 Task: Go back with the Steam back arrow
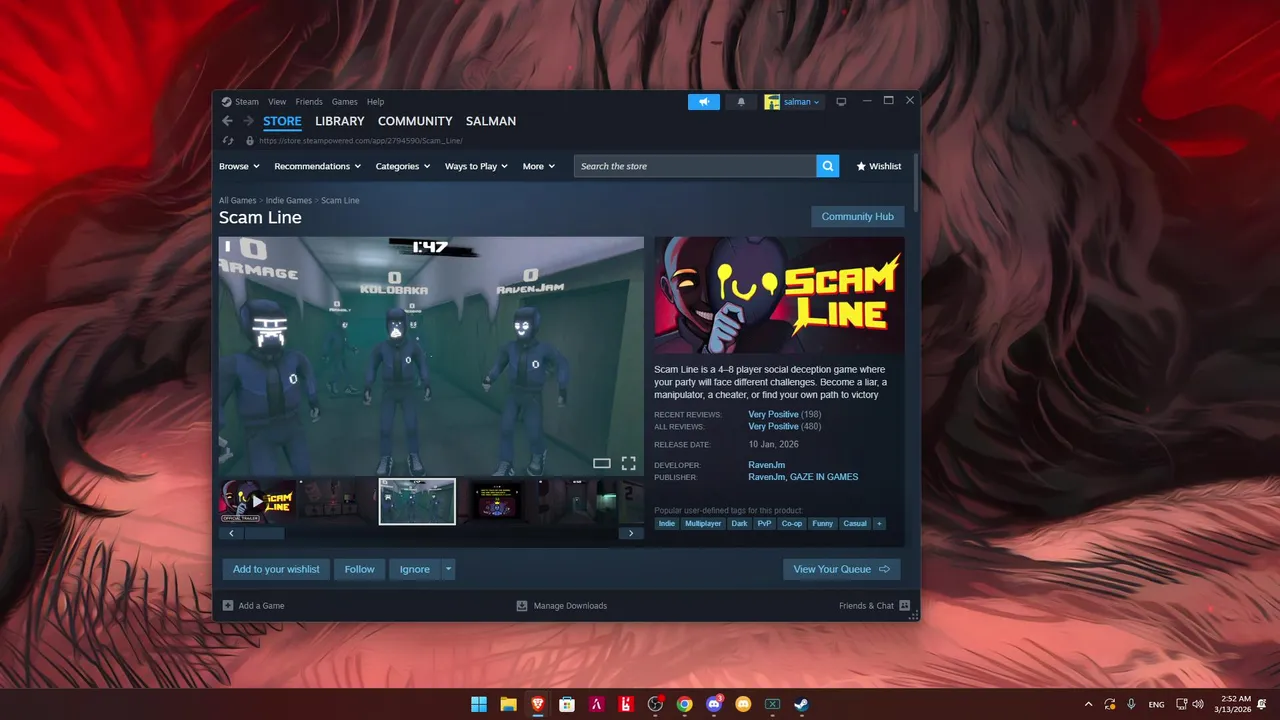click(227, 121)
